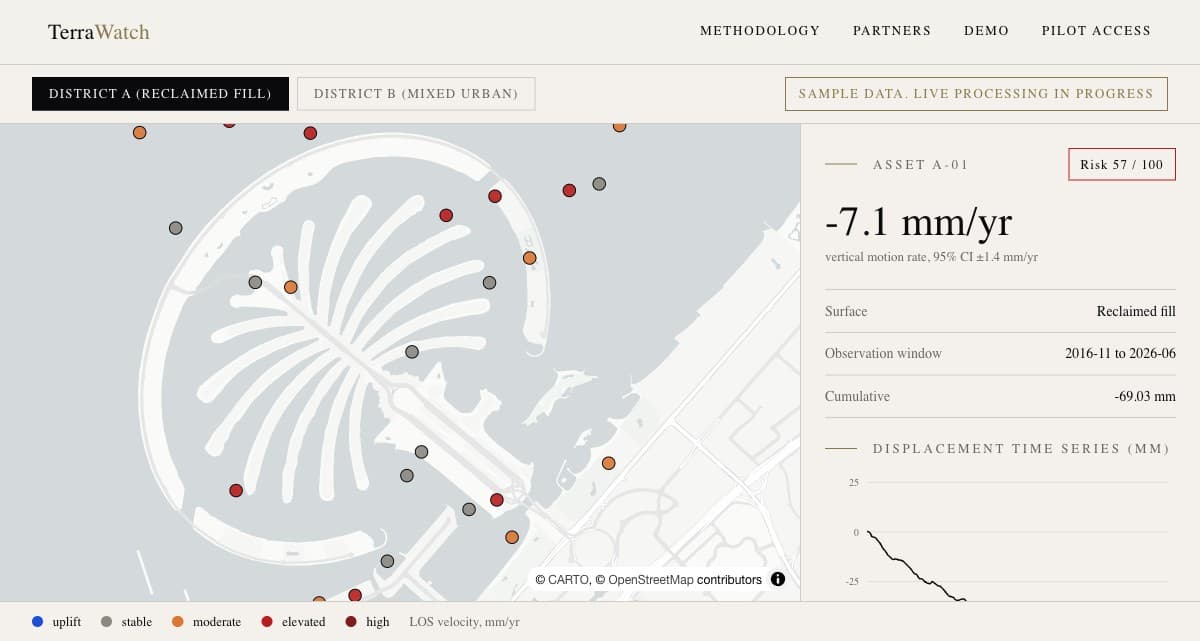Viewport: 1200px width, 641px height.
Task: Select the orange marker on the crescent's eastern arm
Action: pyautogui.click(x=530, y=258)
